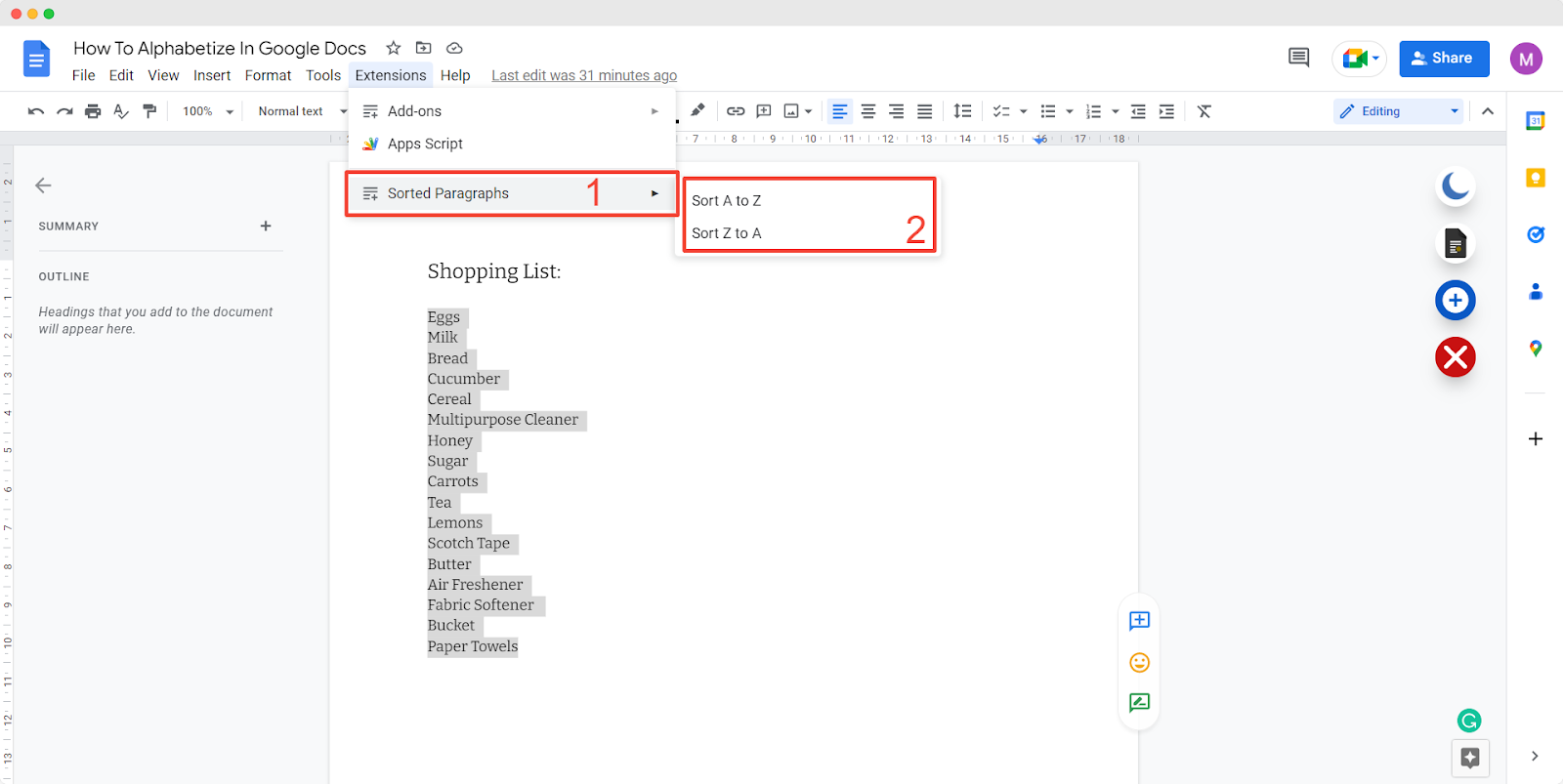Click the Extensions menu
The image size is (1563, 784).
point(391,75)
